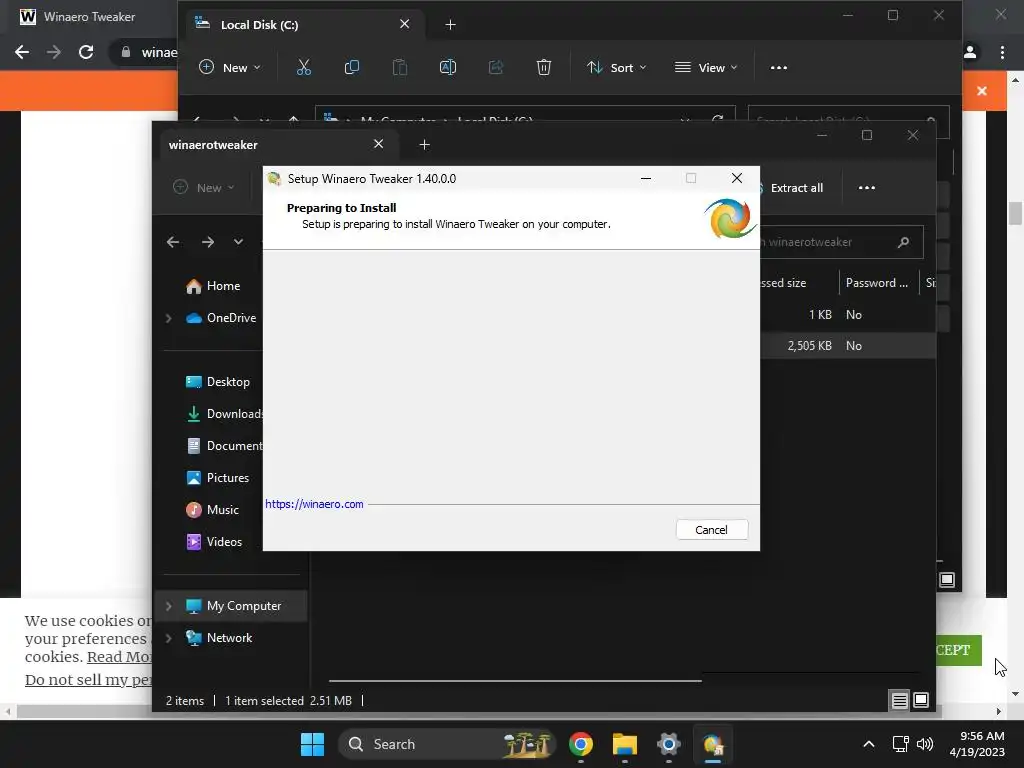
Task: Open Videos in the navigation pane
Action: [215, 542]
